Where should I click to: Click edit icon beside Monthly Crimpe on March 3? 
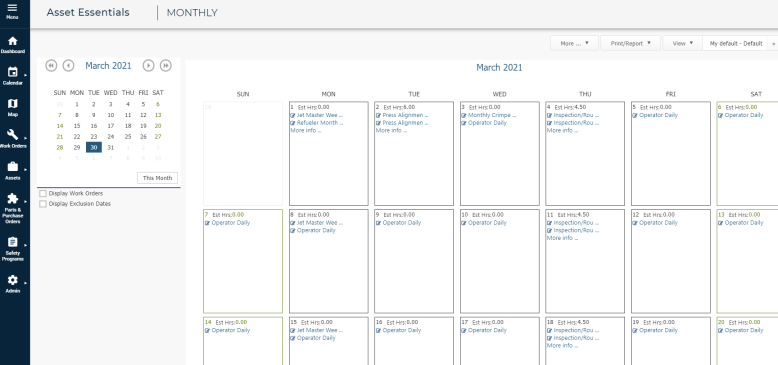tap(464, 115)
